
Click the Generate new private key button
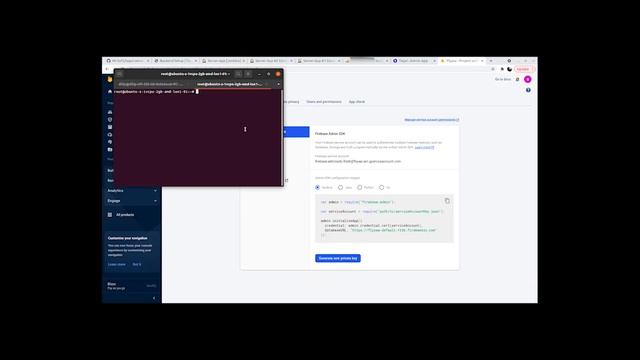(338, 258)
